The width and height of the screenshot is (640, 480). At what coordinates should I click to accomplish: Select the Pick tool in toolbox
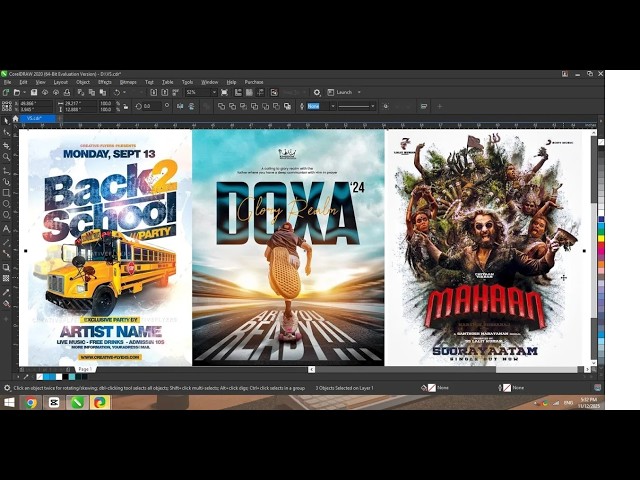(6, 121)
